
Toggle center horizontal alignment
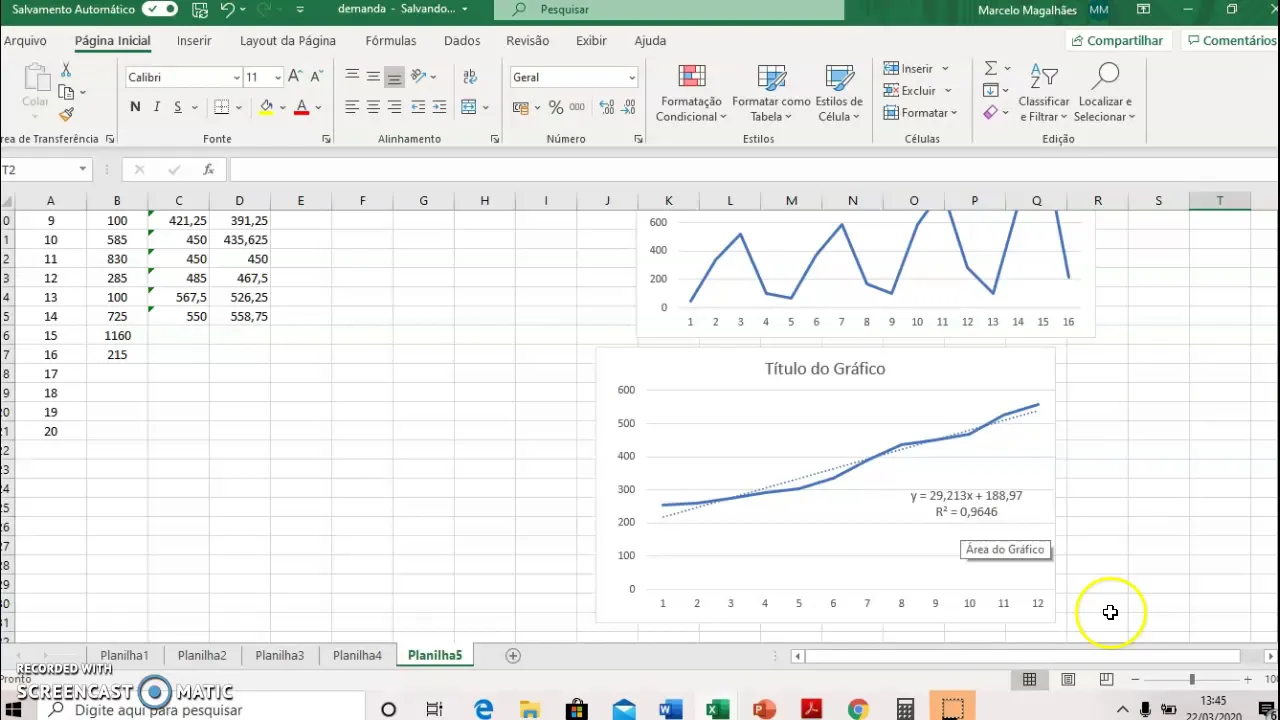pos(373,107)
